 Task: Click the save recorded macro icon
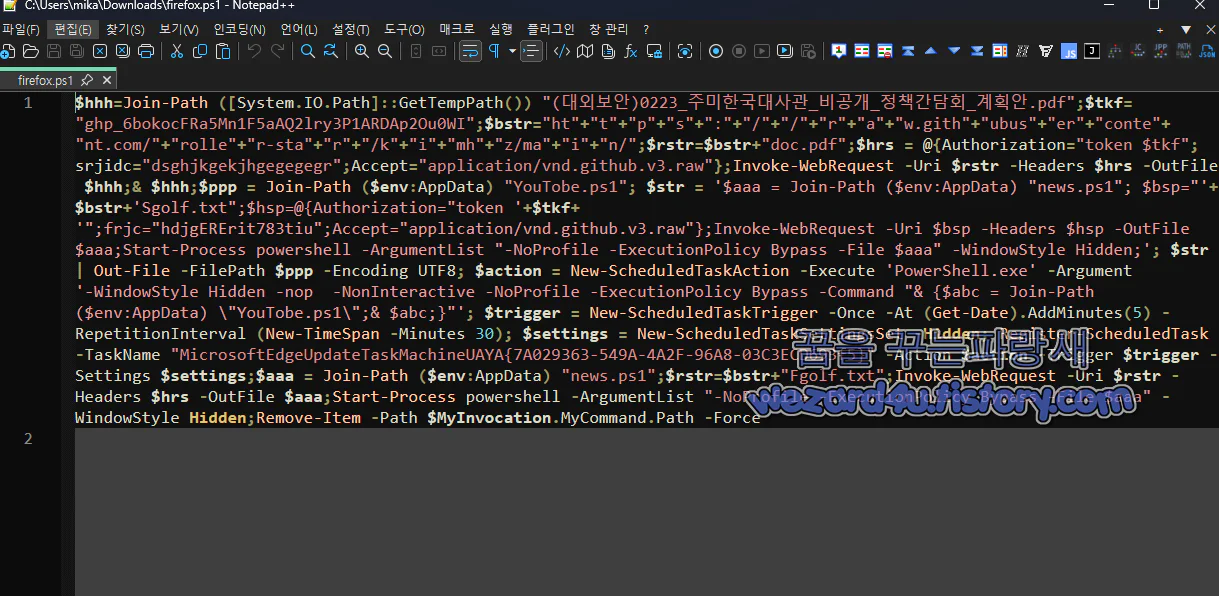pyautogui.click(x=808, y=51)
